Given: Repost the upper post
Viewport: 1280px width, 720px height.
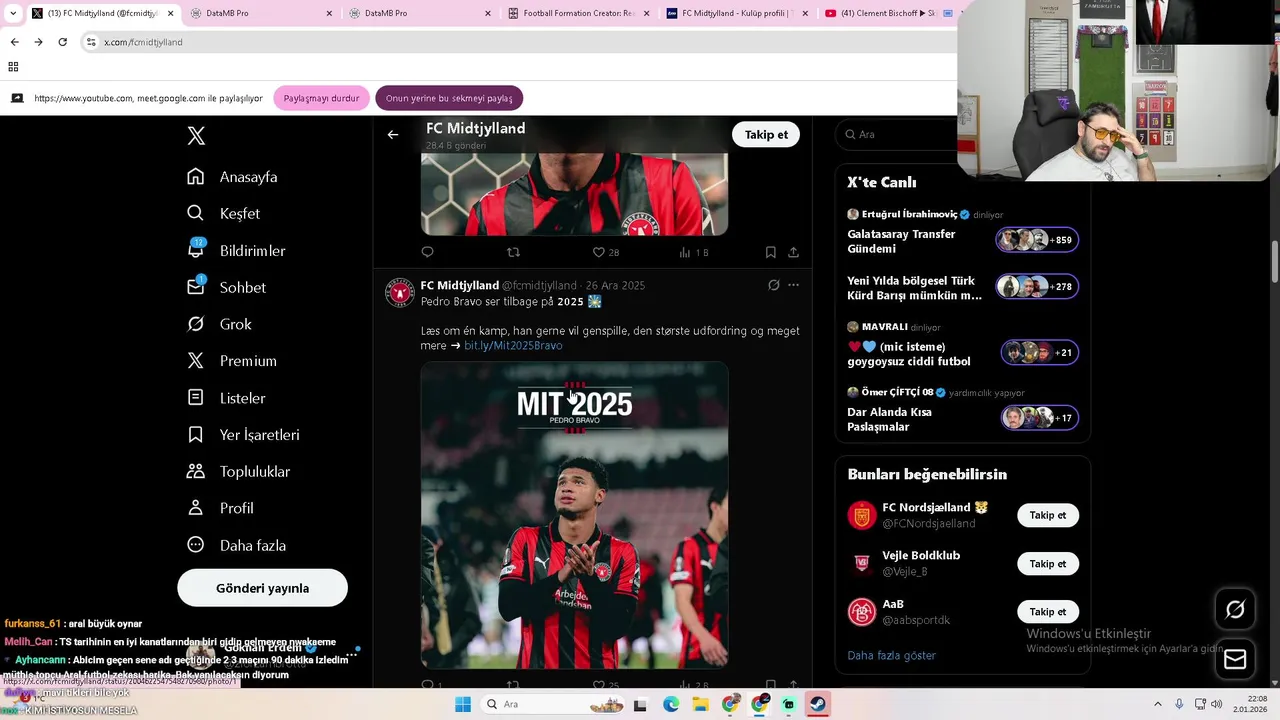Looking at the screenshot, I should pos(513,252).
